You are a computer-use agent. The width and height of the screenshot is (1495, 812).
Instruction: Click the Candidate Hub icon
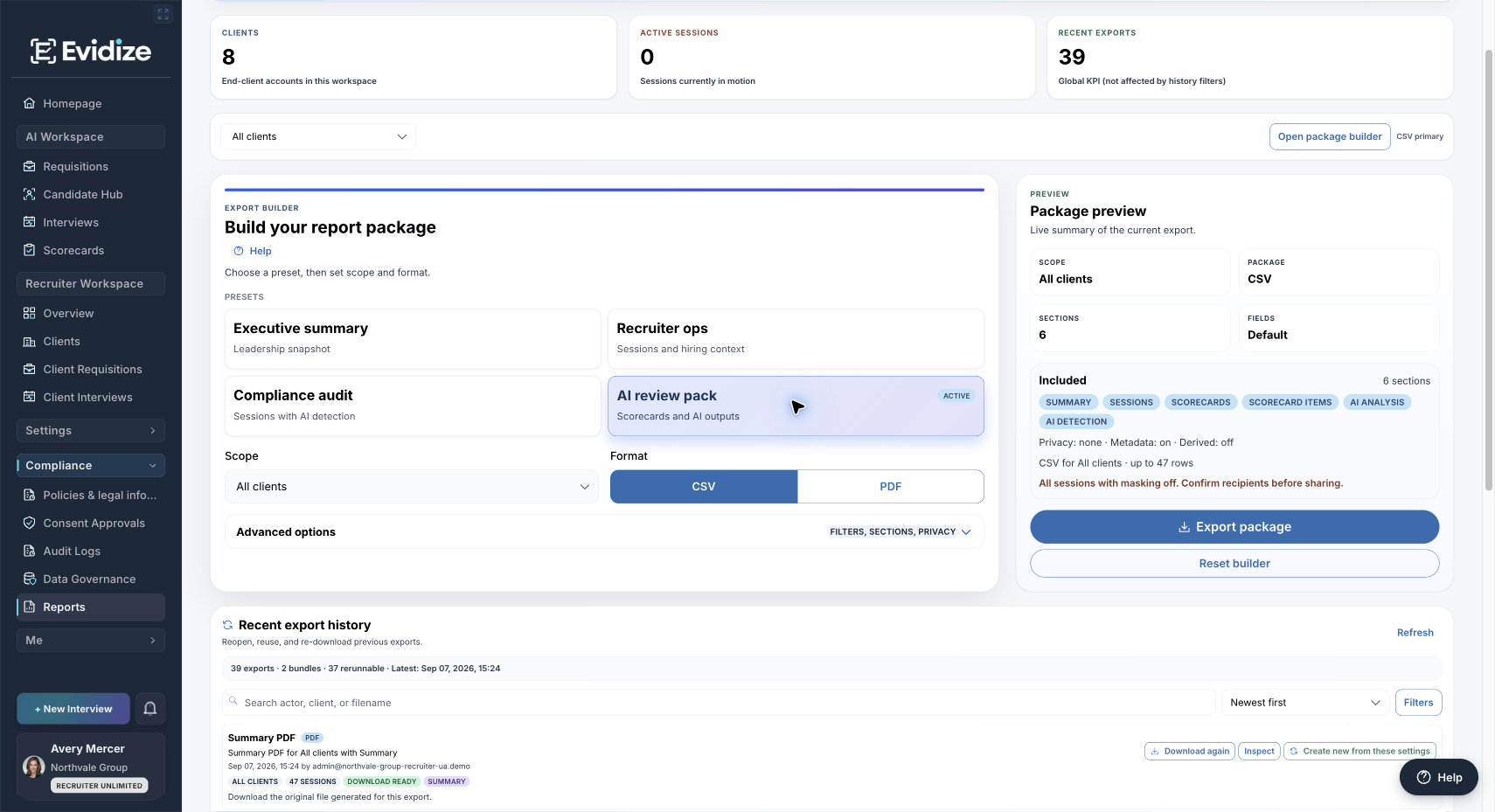[30, 194]
